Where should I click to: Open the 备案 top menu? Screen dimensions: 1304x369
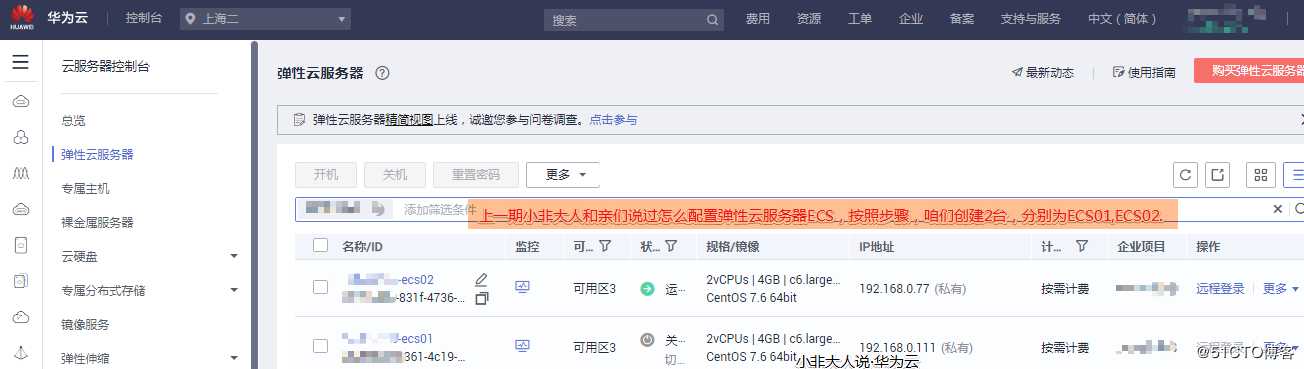coord(962,19)
